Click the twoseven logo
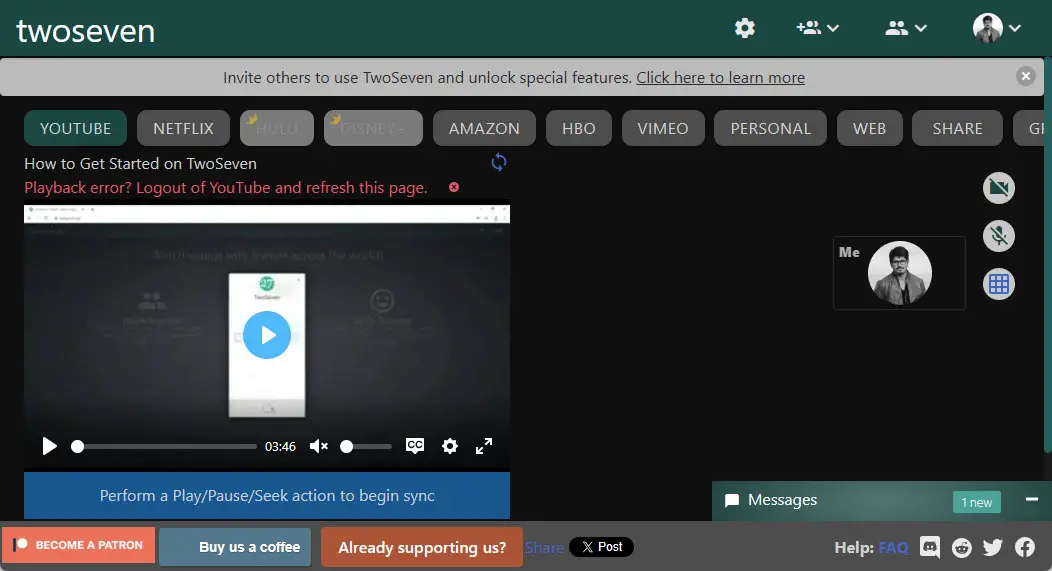 85,31
